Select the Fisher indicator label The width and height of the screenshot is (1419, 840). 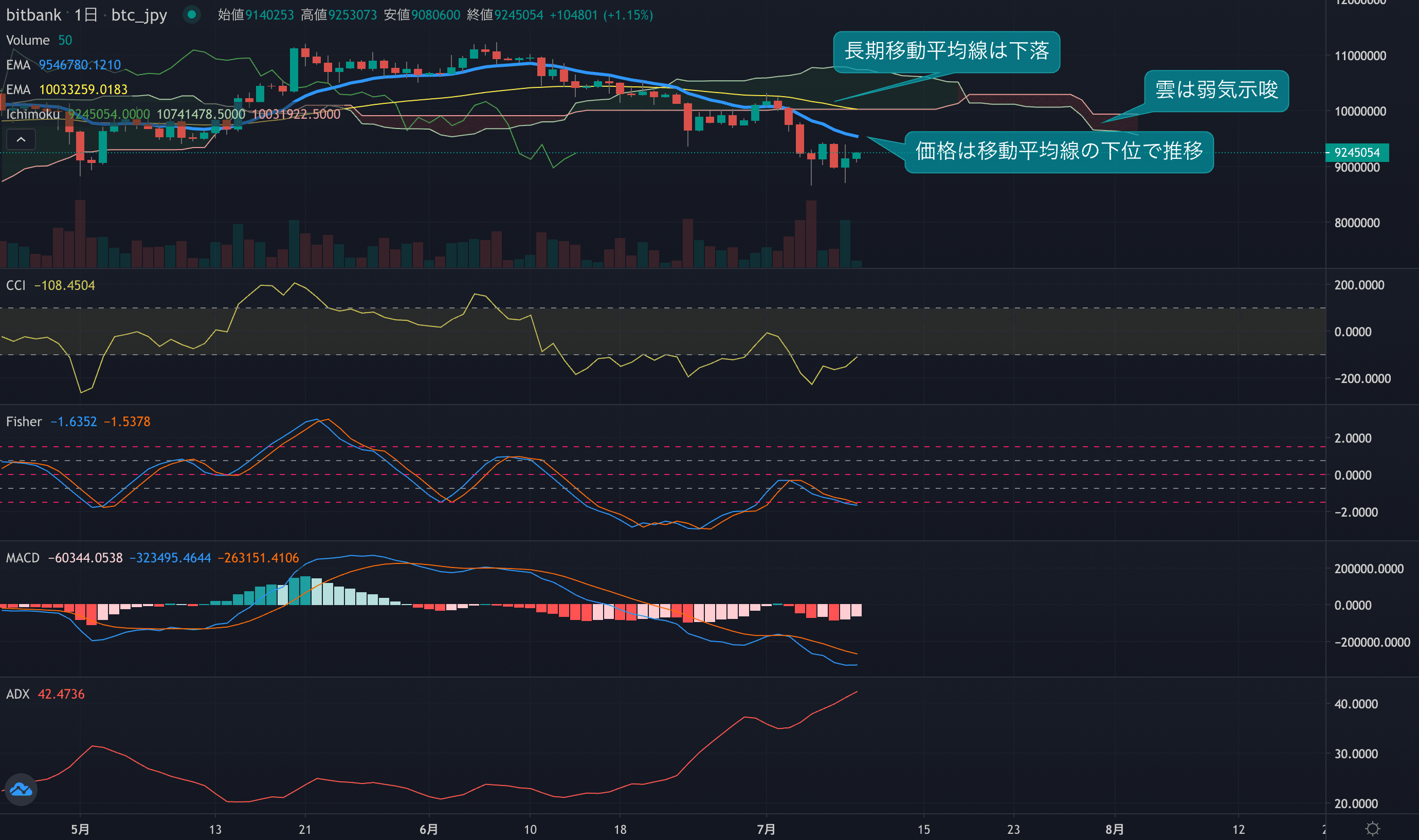[x=24, y=422]
